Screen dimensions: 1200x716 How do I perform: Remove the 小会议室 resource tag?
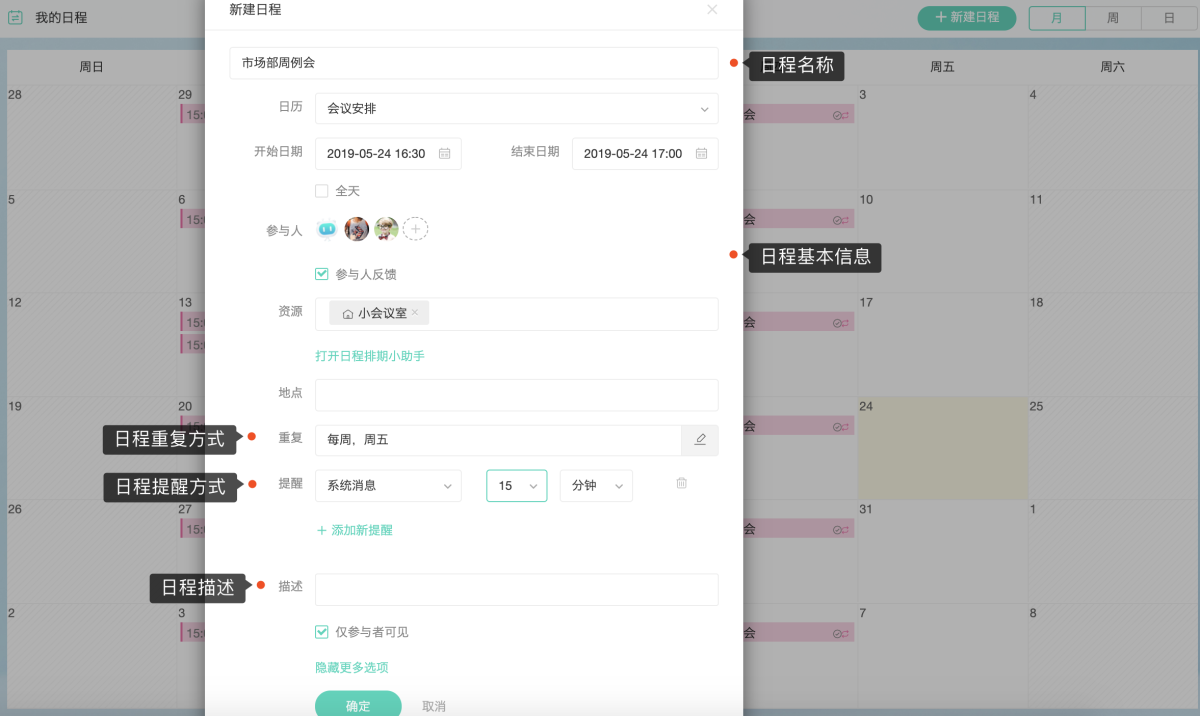click(x=415, y=313)
